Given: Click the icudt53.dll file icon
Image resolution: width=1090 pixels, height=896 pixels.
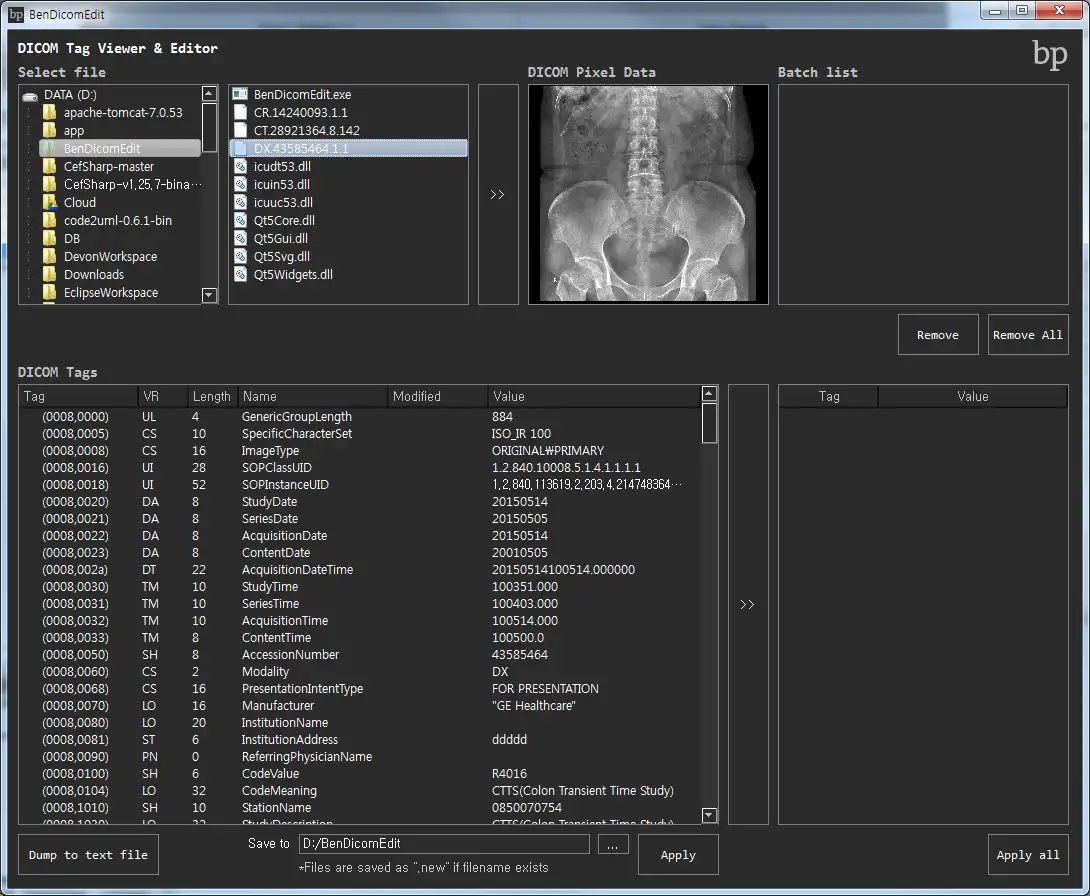Looking at the screenshot, I should coord(239,166).
